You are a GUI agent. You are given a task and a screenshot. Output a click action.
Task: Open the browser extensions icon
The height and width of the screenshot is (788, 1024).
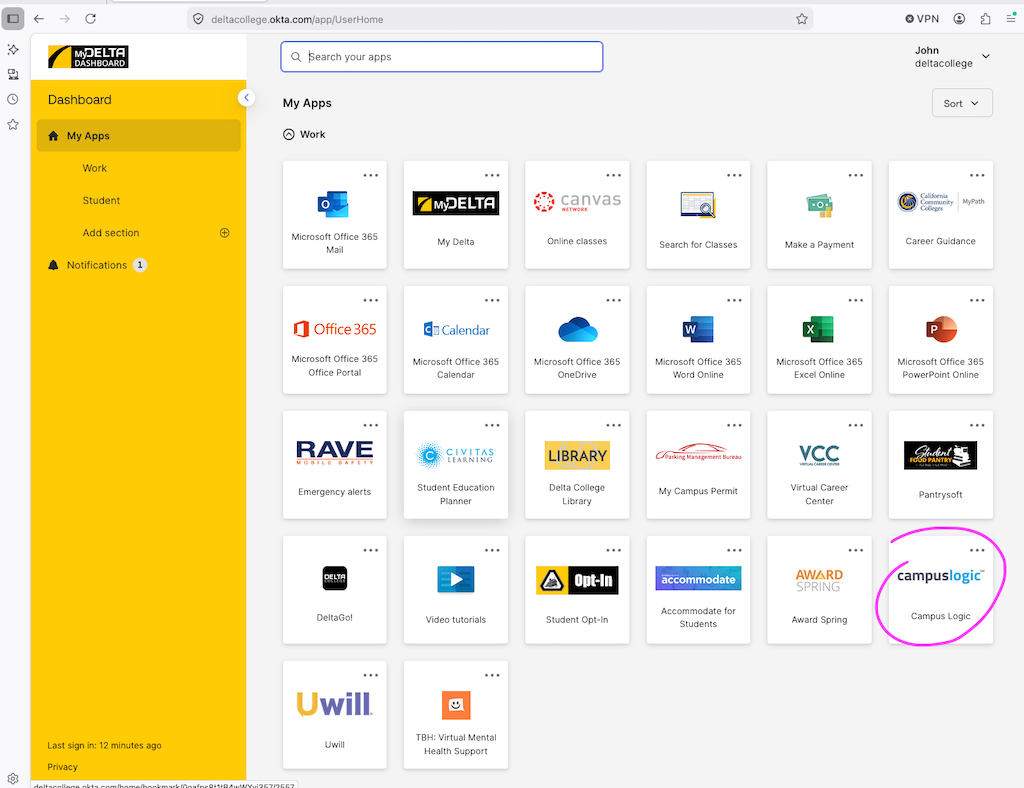(985, 19)
